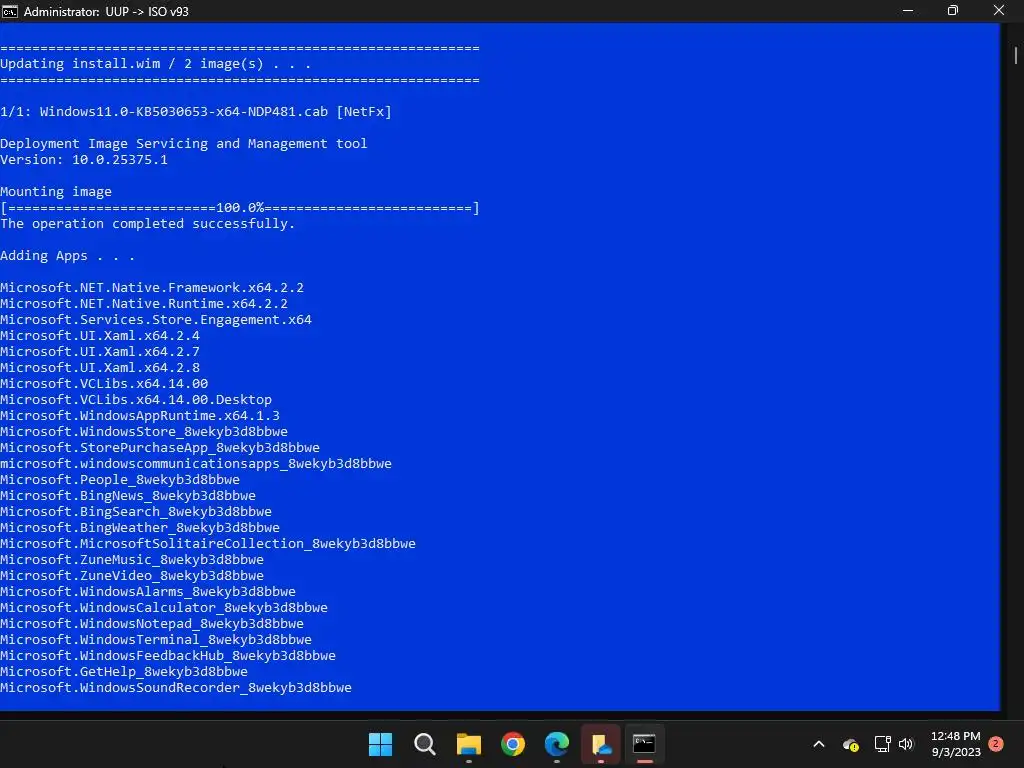1024x768 pixels.
Task: Minimize the UUP -> ISO v93 window
Action: coord(908,10)
